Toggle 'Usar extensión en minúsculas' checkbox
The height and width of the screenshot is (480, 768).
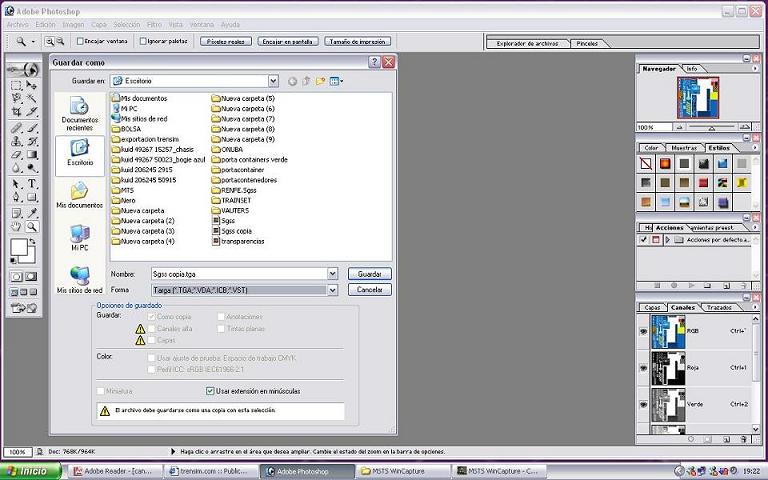pos(210,391)
